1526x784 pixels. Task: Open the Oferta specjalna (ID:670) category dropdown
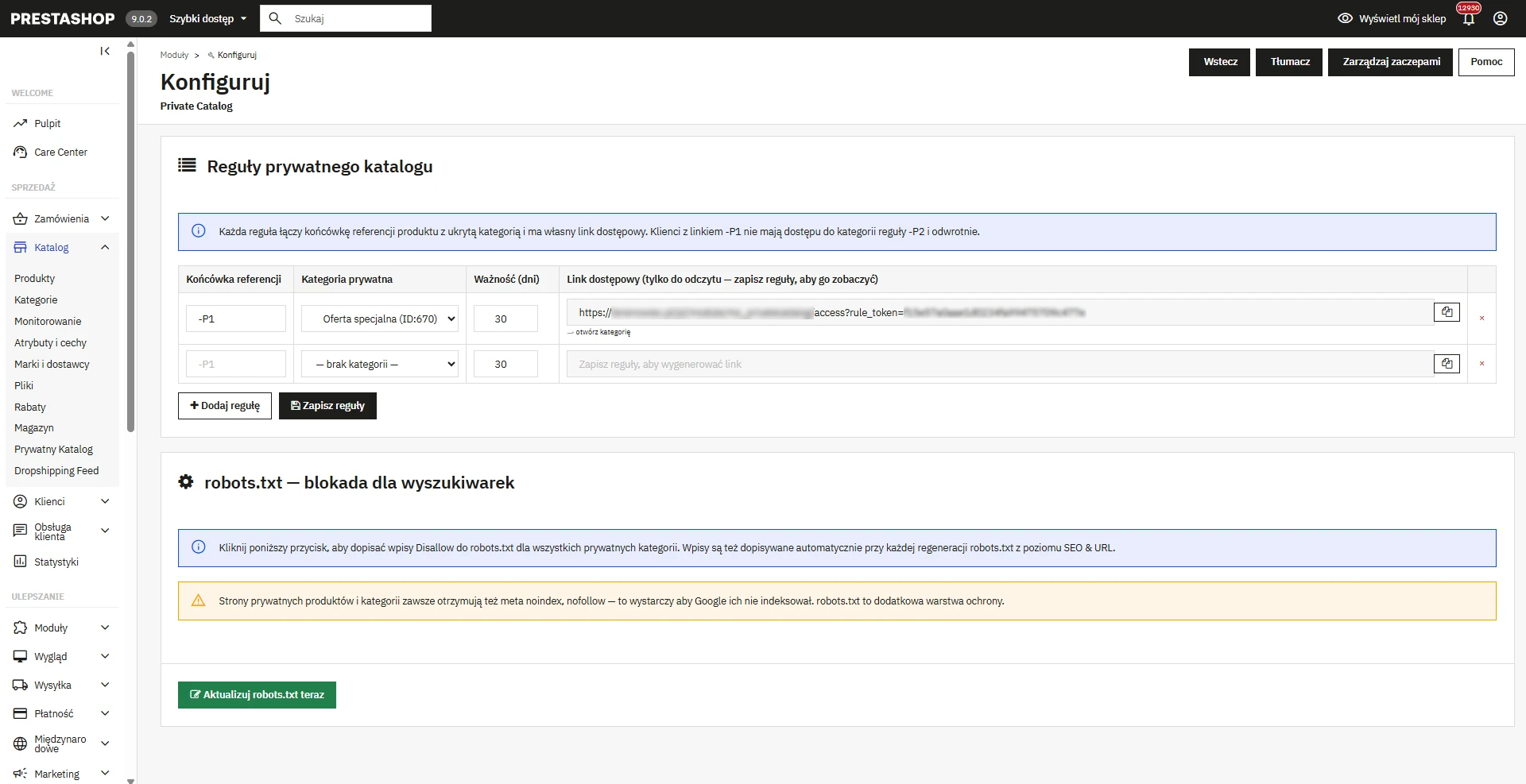point(380,319)
